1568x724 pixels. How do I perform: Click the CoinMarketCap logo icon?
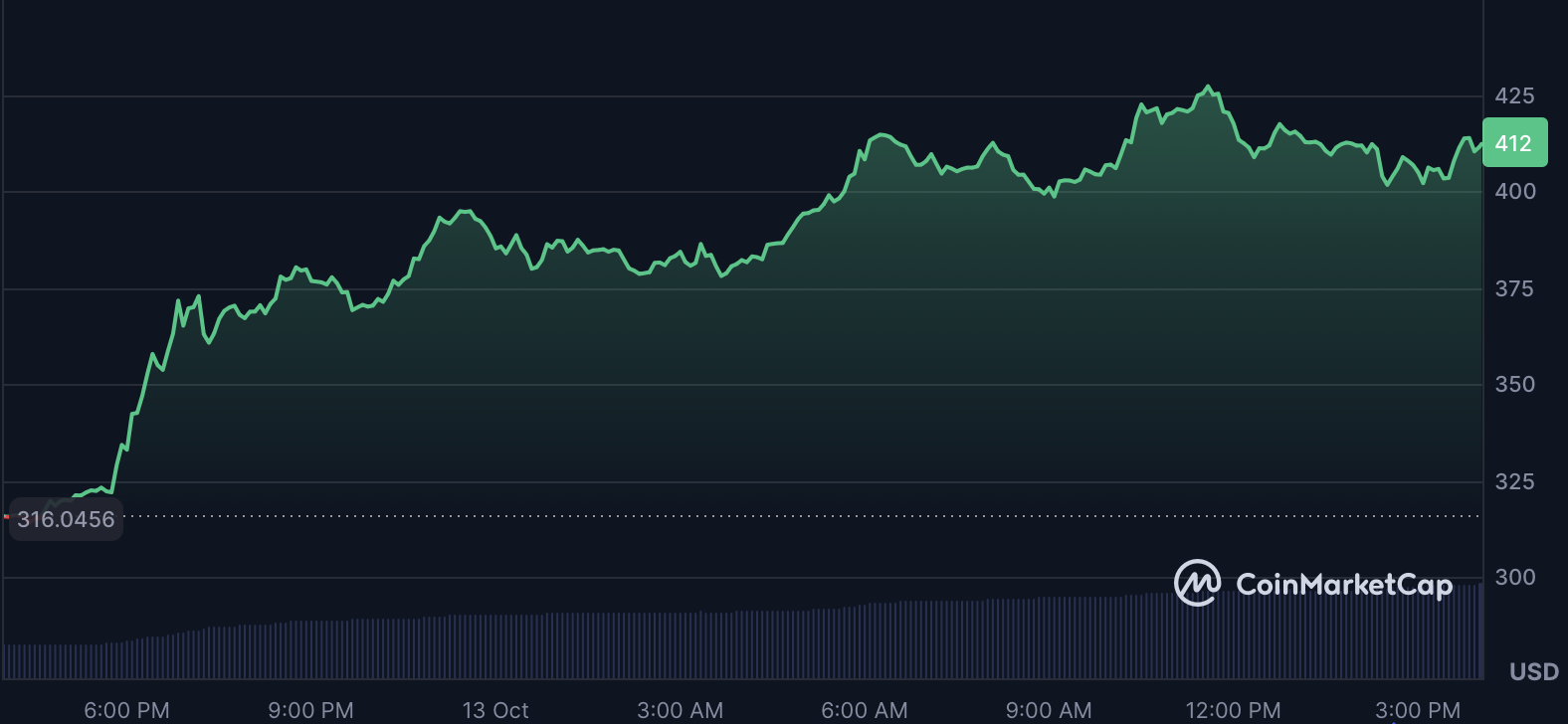point(1197,583)
